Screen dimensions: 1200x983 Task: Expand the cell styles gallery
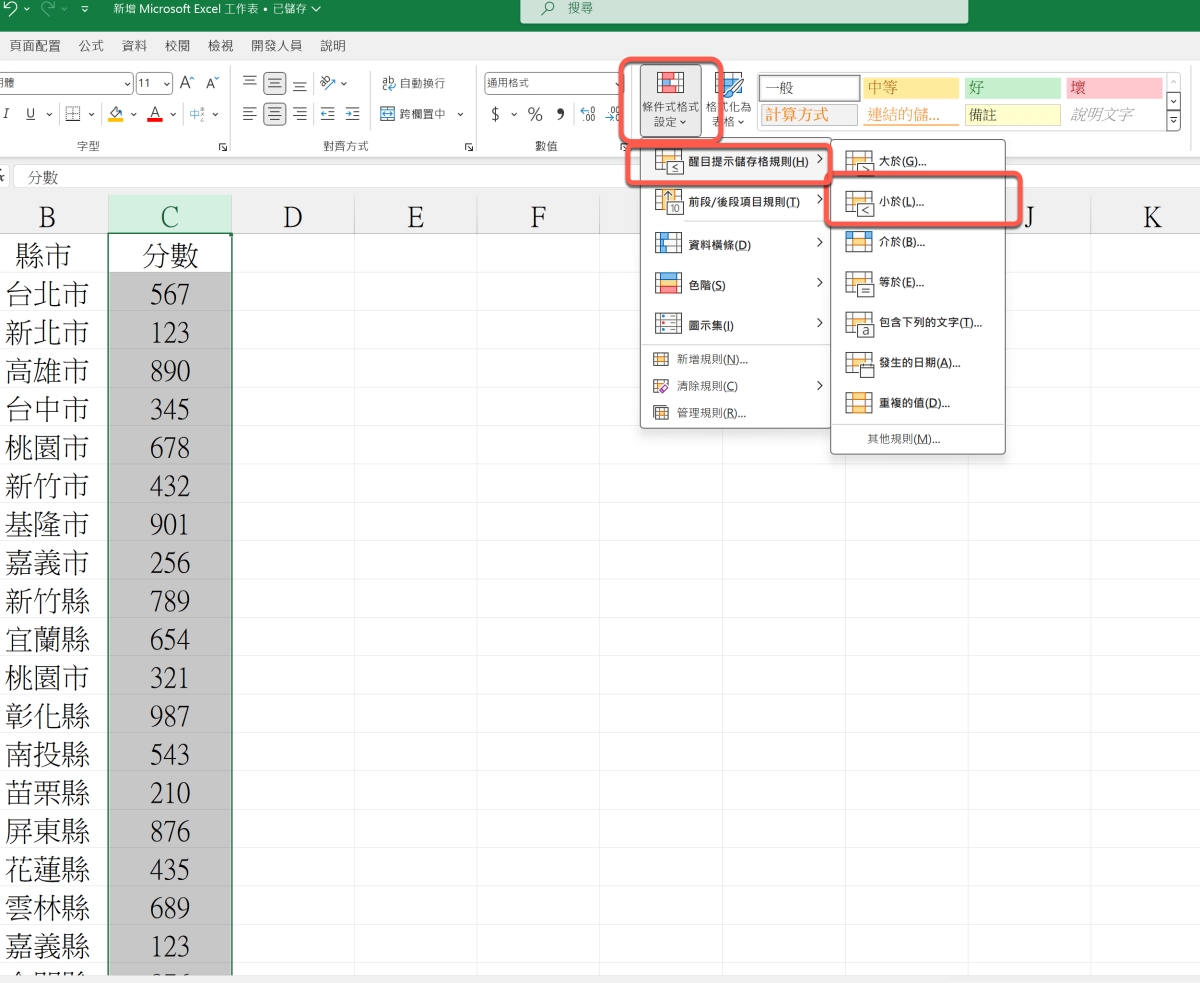pos(1174,122)
